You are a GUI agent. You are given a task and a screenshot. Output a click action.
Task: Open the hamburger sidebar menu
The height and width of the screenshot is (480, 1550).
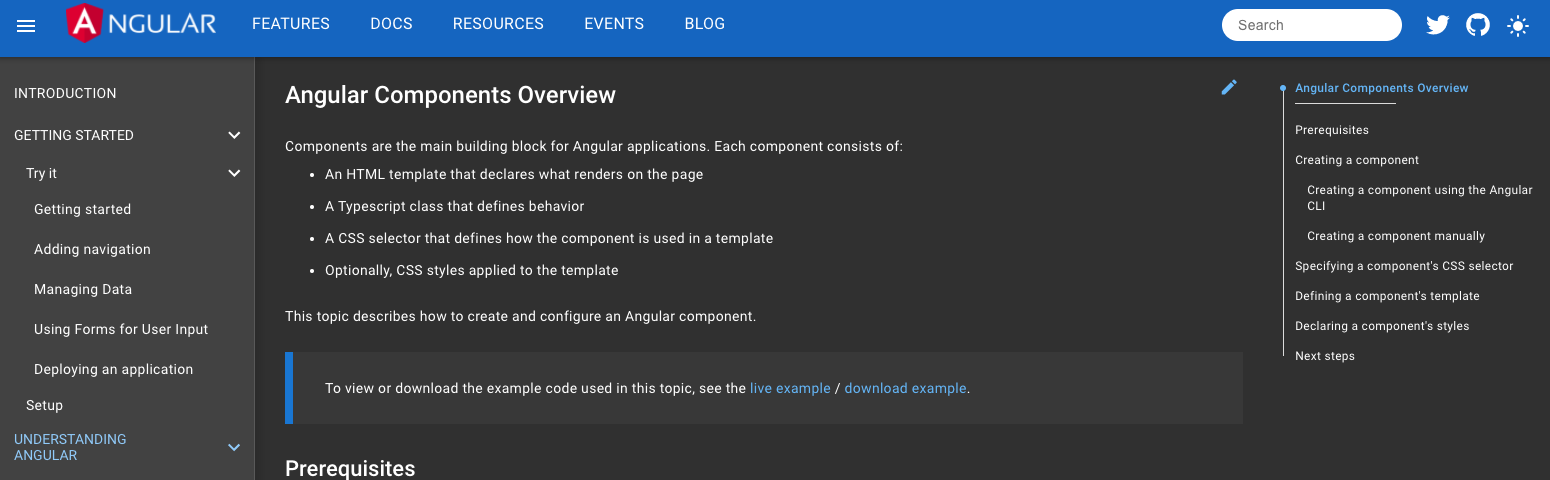(x=26, y=26)
